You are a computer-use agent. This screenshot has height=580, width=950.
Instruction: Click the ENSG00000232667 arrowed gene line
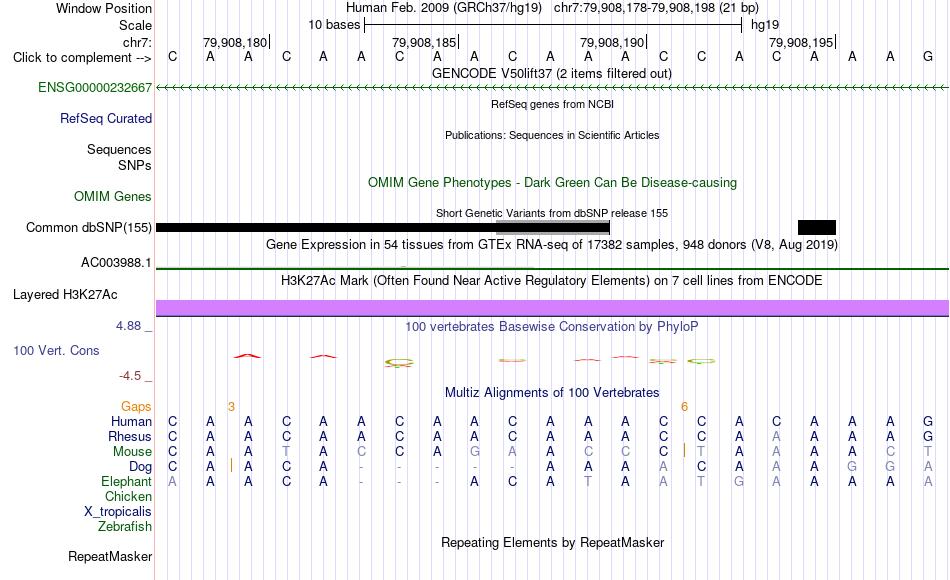(552, 88)
